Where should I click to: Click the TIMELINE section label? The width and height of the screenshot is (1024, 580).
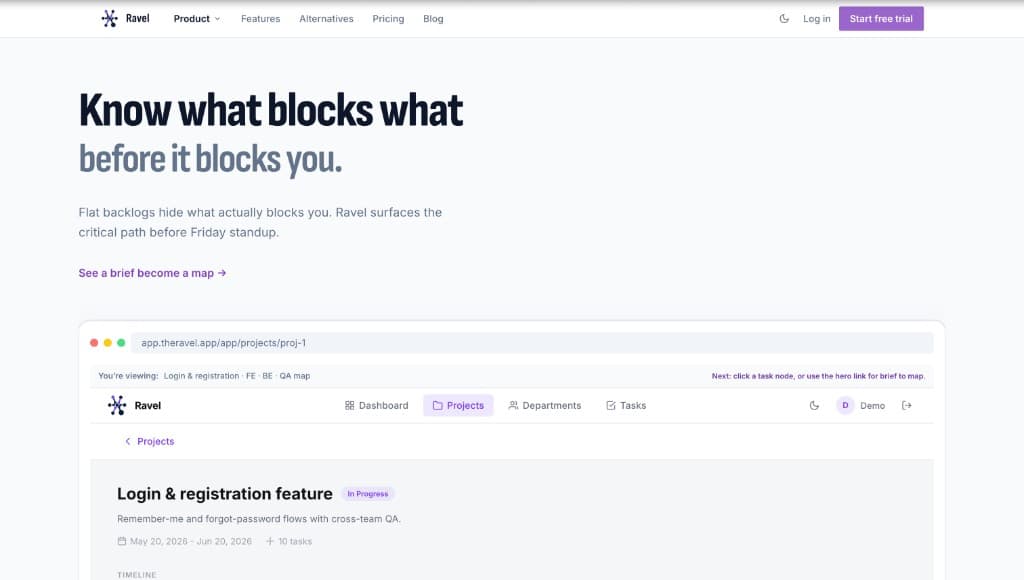(137, 575)
